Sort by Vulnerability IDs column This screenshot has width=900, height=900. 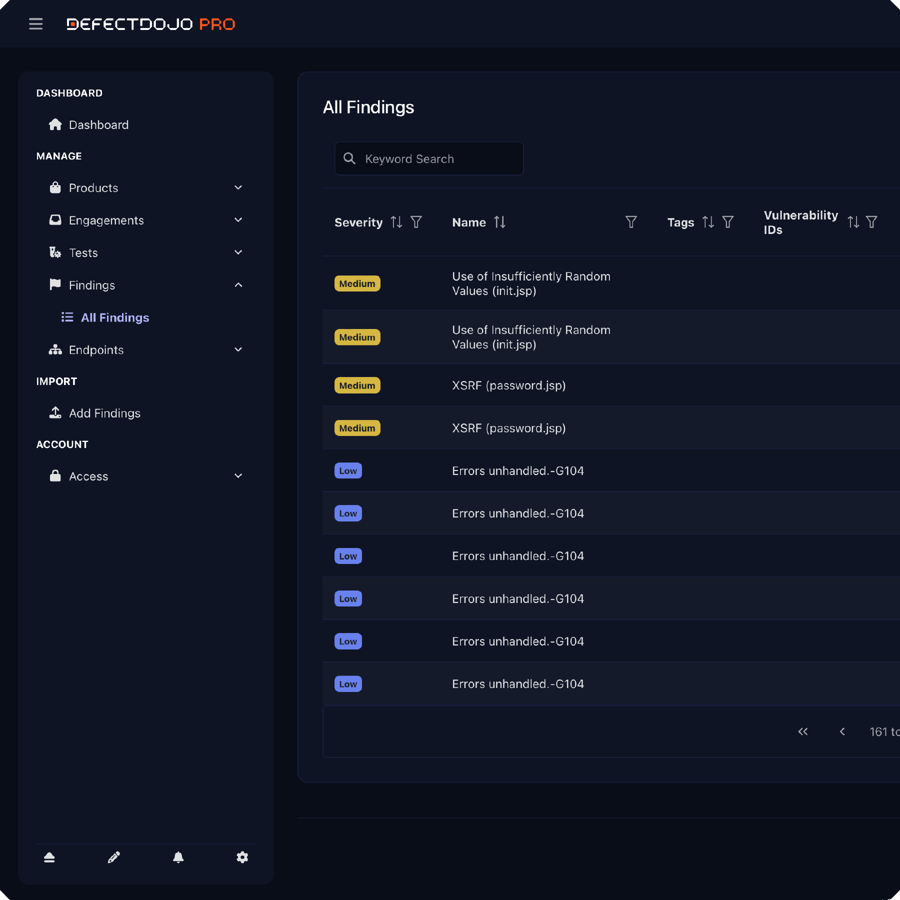pyautogui.click(x=852, y=222)
